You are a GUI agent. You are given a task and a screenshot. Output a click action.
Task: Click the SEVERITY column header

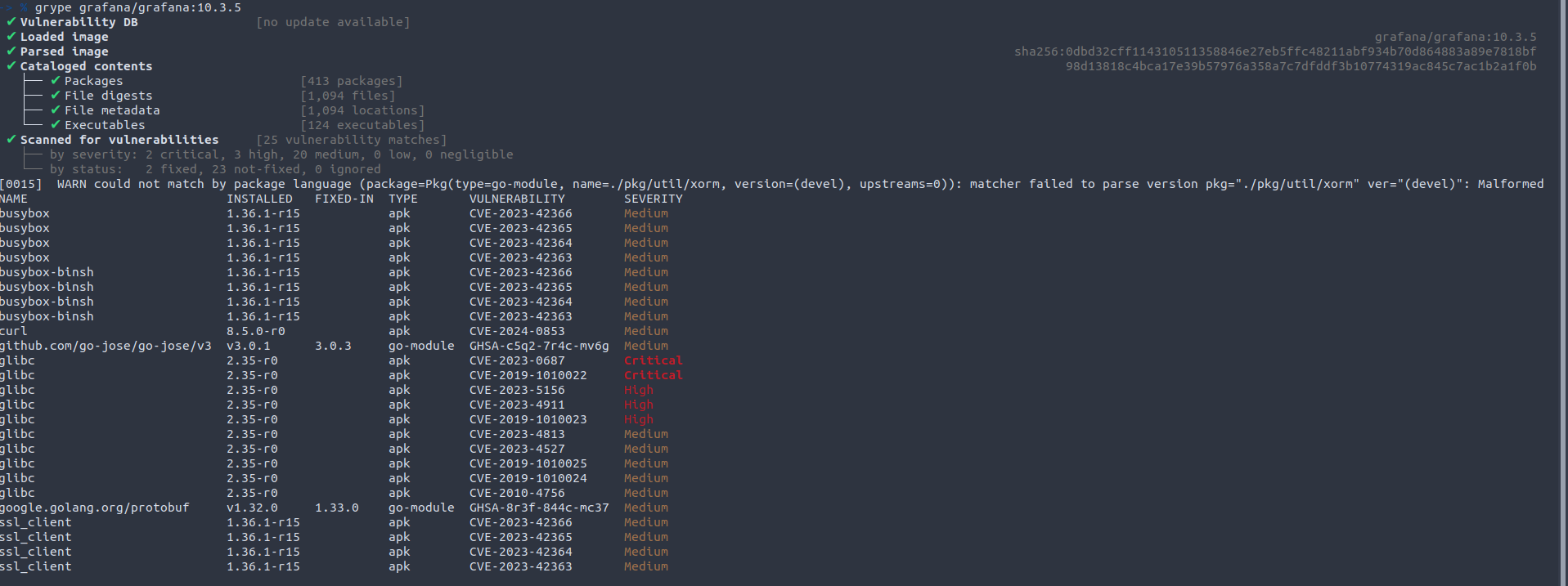pos(654,199)
